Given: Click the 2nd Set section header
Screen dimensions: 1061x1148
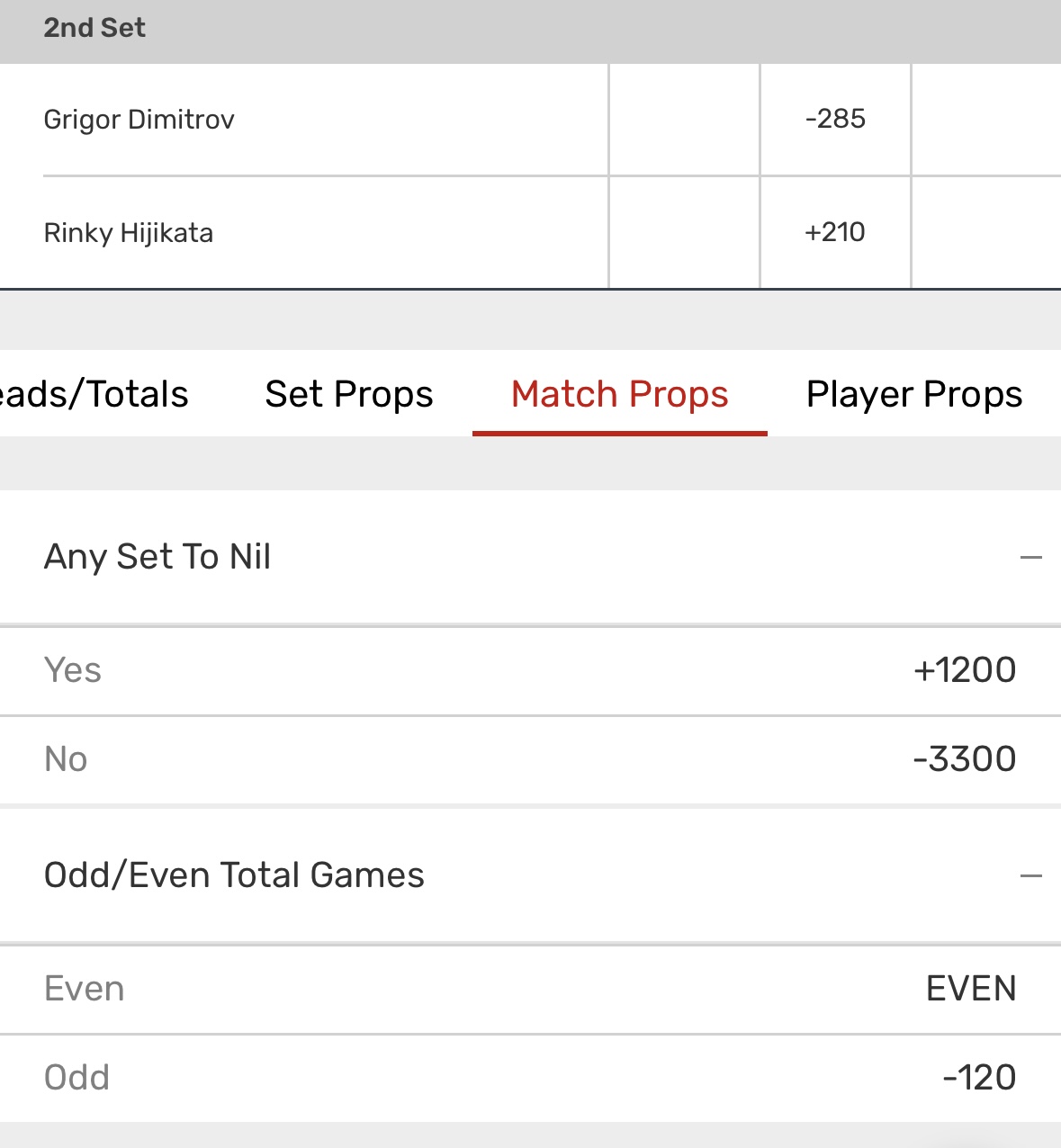Looking at the screenshot, I should click(94, 28).
